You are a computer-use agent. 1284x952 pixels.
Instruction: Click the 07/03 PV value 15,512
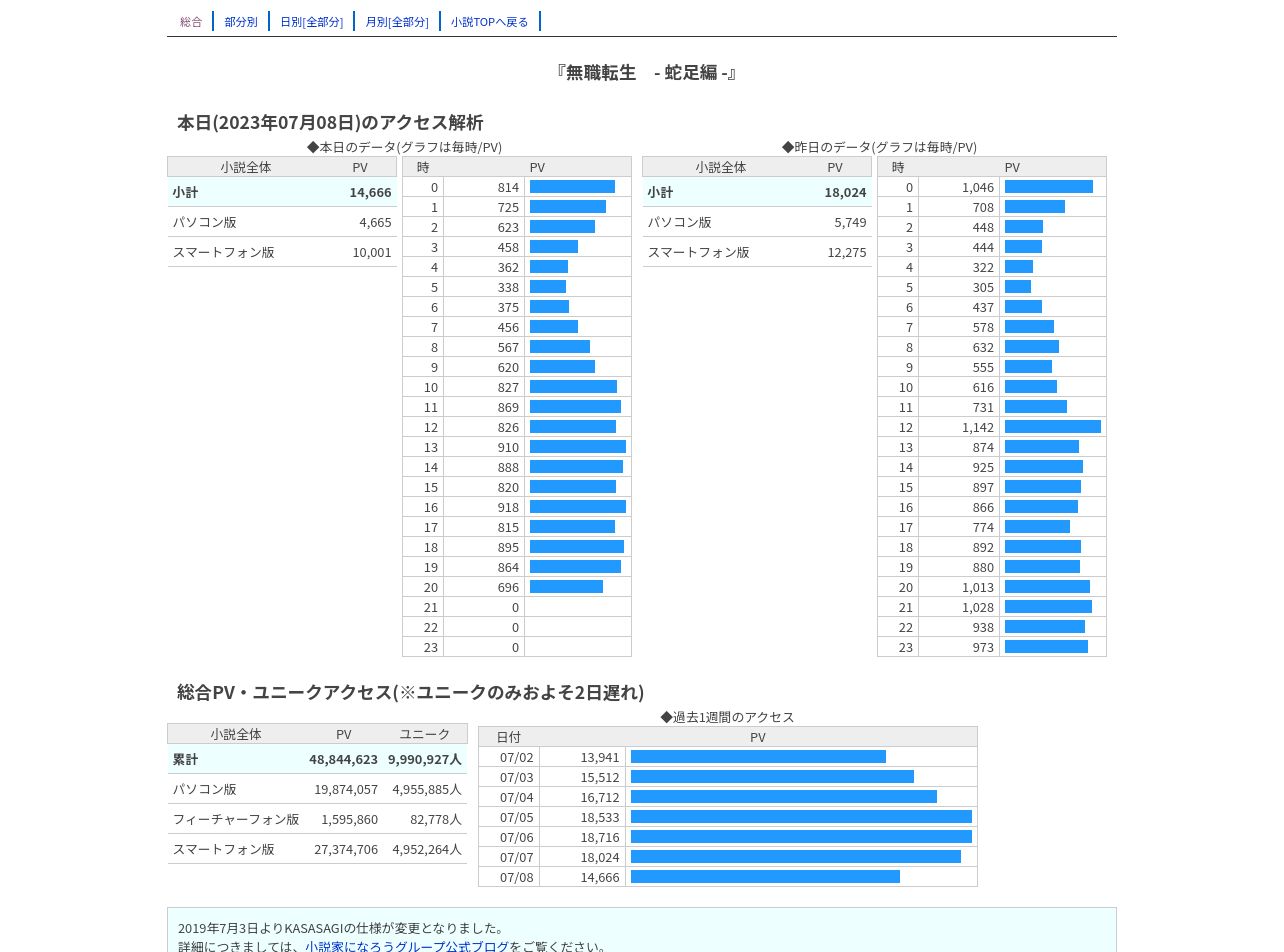(x=600, y=777)
